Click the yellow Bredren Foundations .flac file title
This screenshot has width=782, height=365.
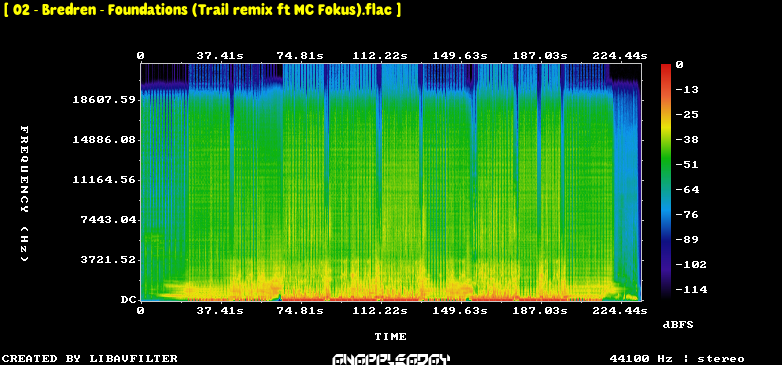(202, 10)
